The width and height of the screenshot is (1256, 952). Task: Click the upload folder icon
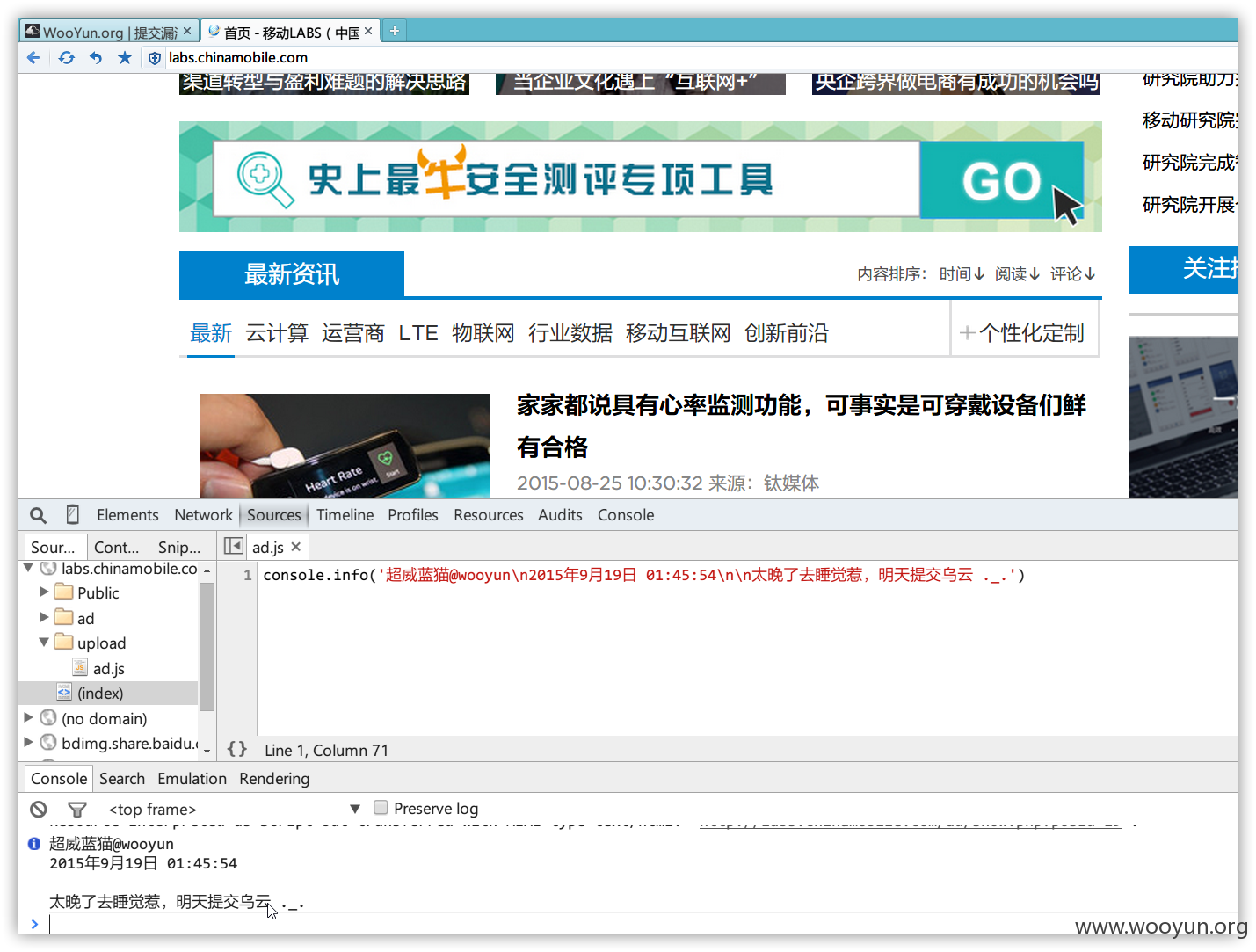pyautogui.click(x=63, y=642)
